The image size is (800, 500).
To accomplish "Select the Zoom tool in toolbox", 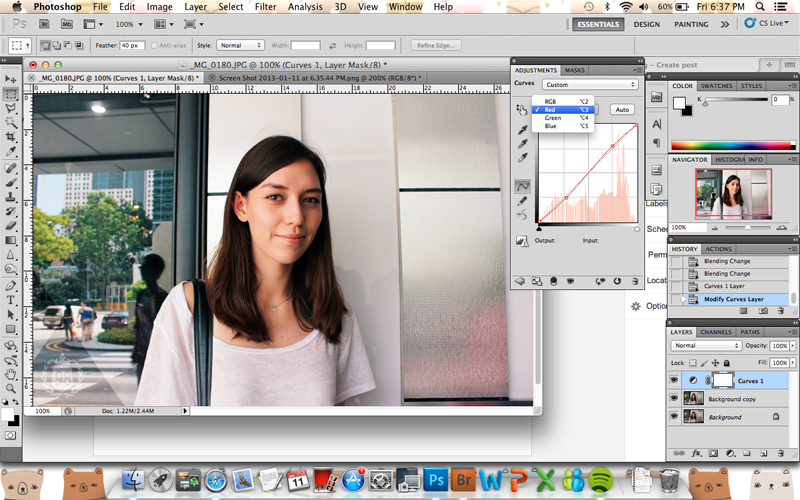I will [x=10, y=389].
